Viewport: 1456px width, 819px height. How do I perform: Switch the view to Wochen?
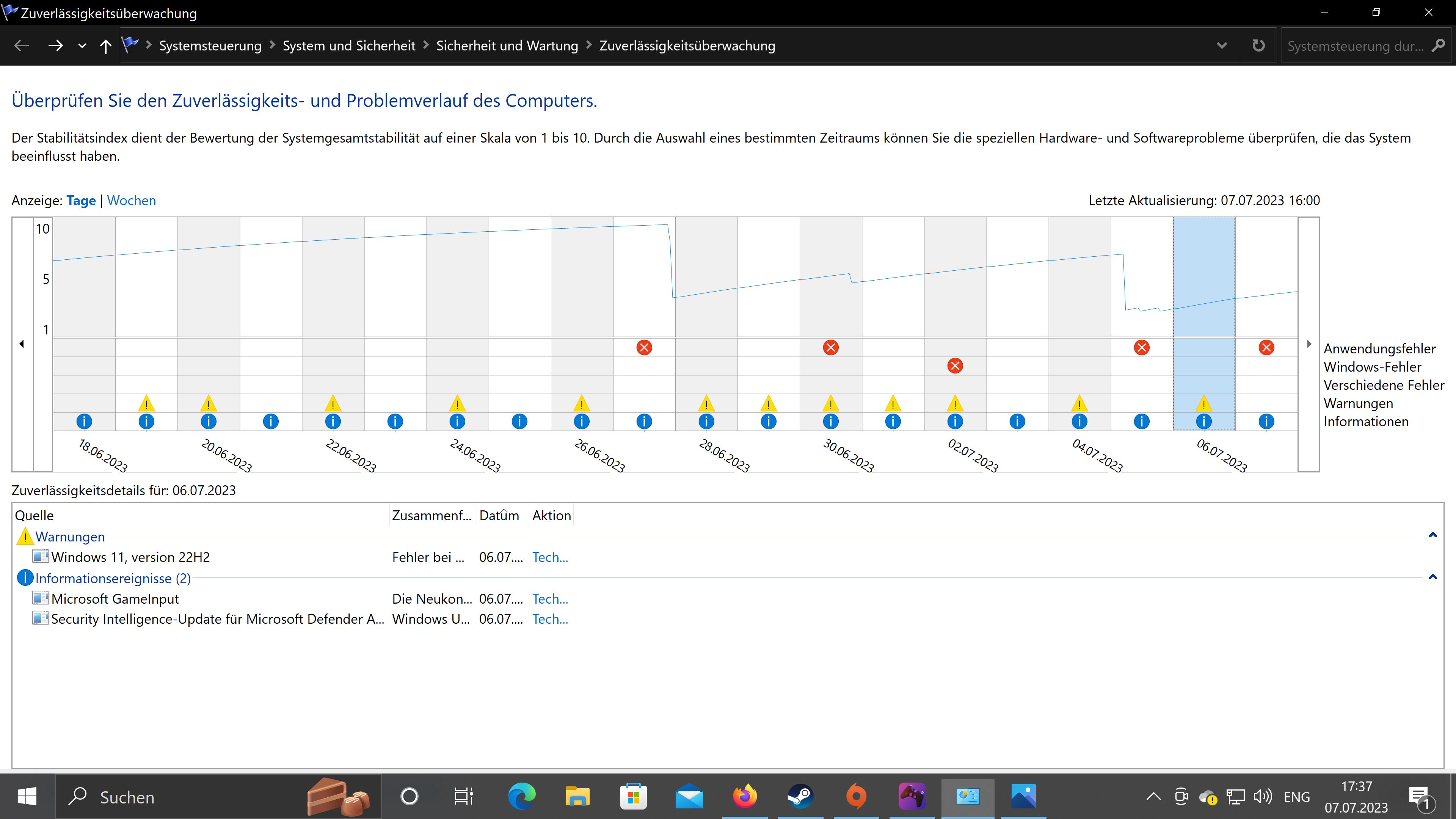coord(131,201)
